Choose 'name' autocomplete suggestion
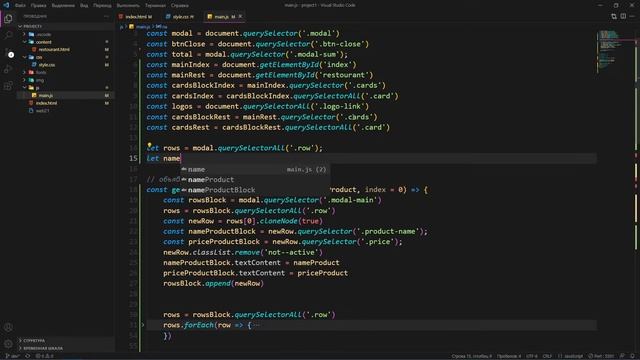The image size is (640, 360). (255, 169)
